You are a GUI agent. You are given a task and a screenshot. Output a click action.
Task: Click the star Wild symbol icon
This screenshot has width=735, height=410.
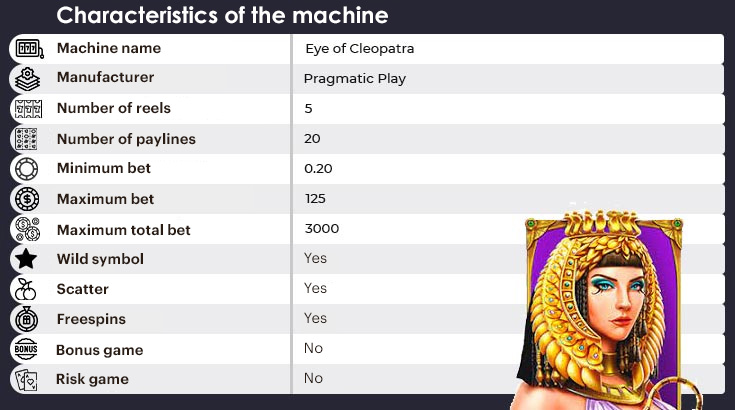pyautogui.click(x=26, y=259)
